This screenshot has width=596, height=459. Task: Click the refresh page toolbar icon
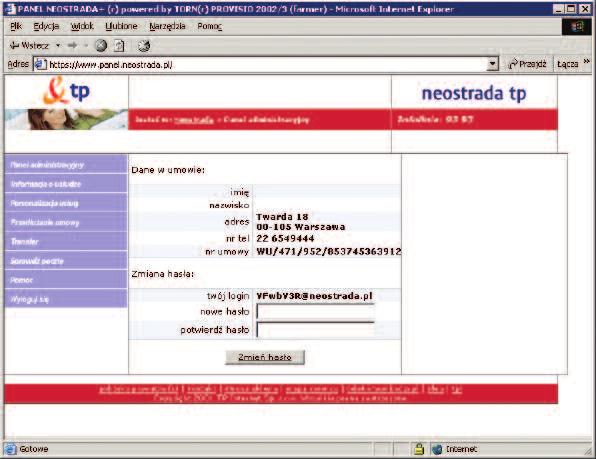click(119, 46)
